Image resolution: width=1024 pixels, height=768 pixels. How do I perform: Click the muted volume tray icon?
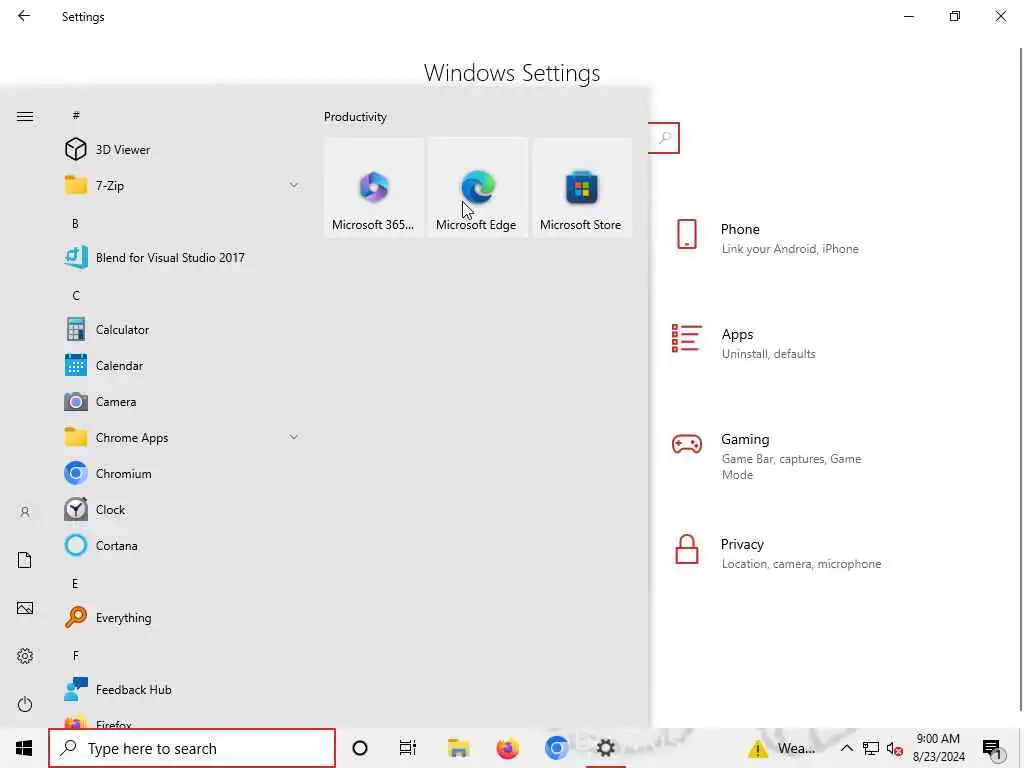click(x=895, y=749)
